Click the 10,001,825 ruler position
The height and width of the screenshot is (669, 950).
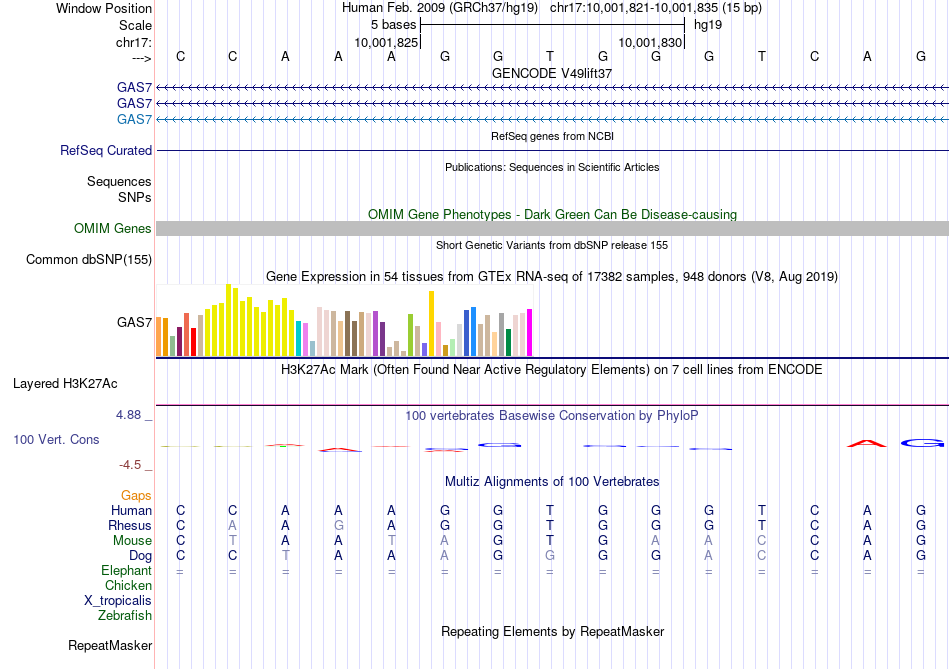pos(387,42)
